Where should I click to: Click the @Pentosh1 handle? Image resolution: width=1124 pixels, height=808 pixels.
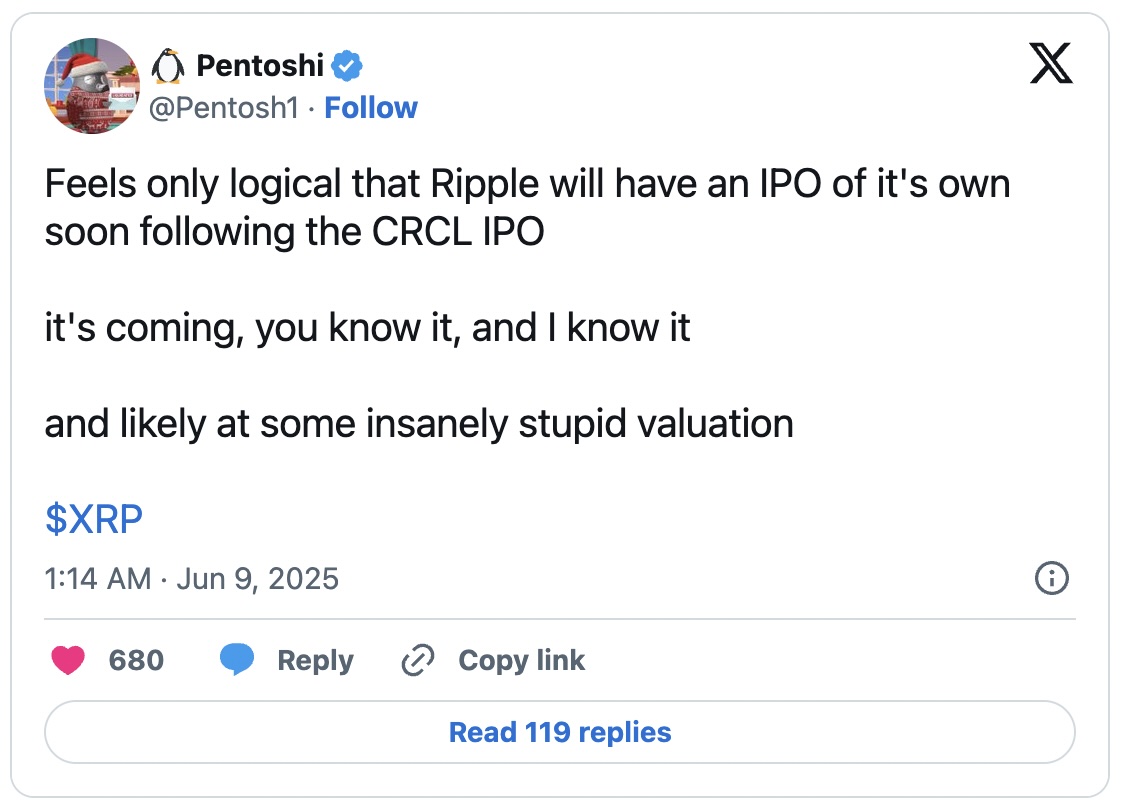[224, 108]
